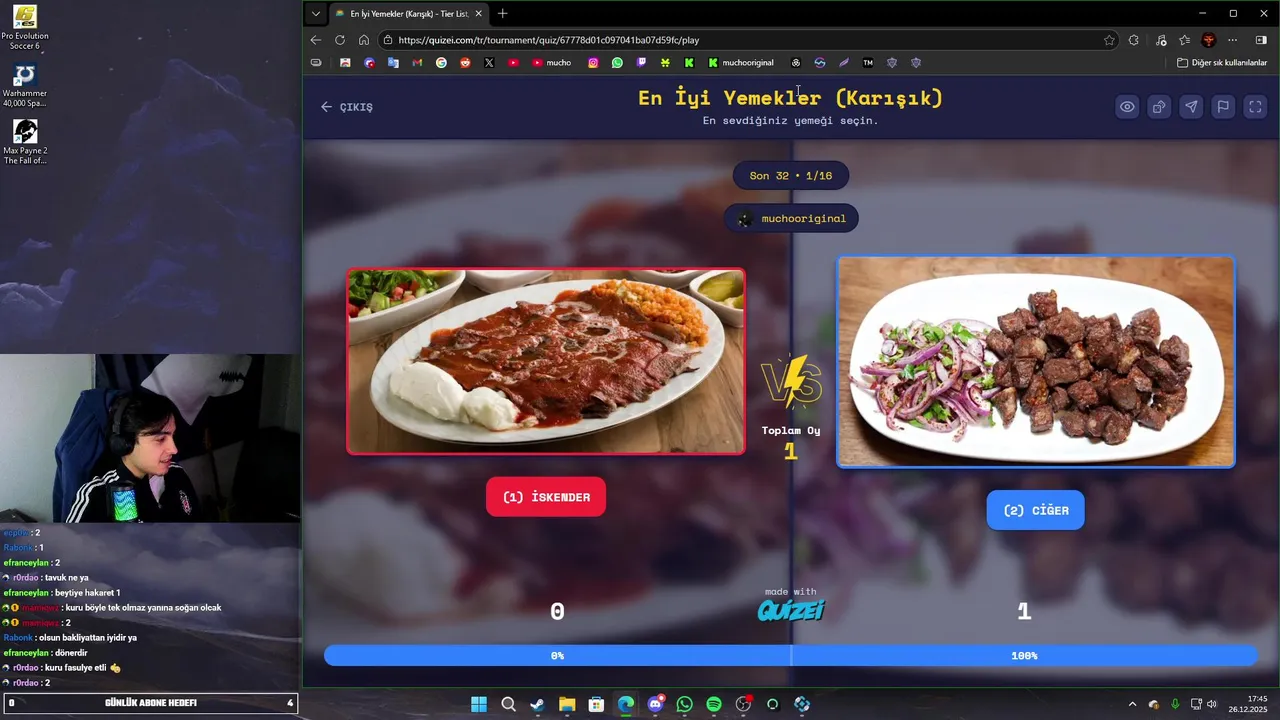Open the TM bookmark icon
Screen dimensions: 1280x720
pos(868,62)
